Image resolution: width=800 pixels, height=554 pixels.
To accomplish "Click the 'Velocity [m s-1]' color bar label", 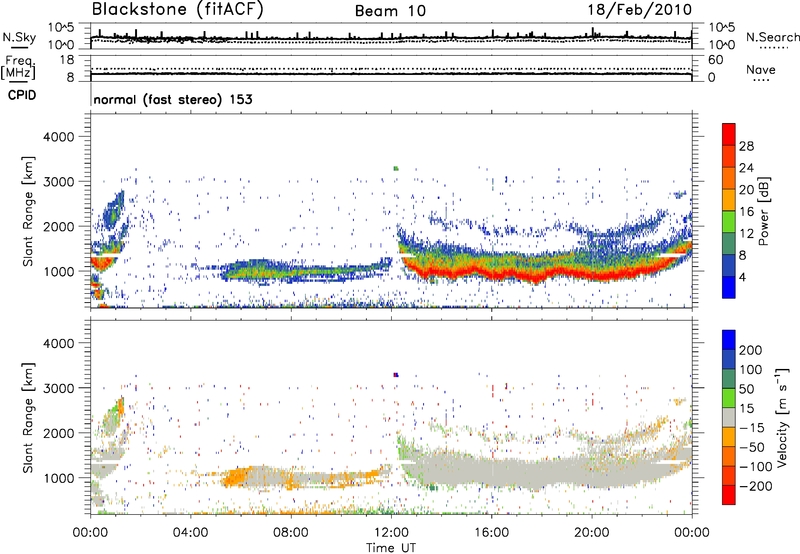I will point(782,417).
